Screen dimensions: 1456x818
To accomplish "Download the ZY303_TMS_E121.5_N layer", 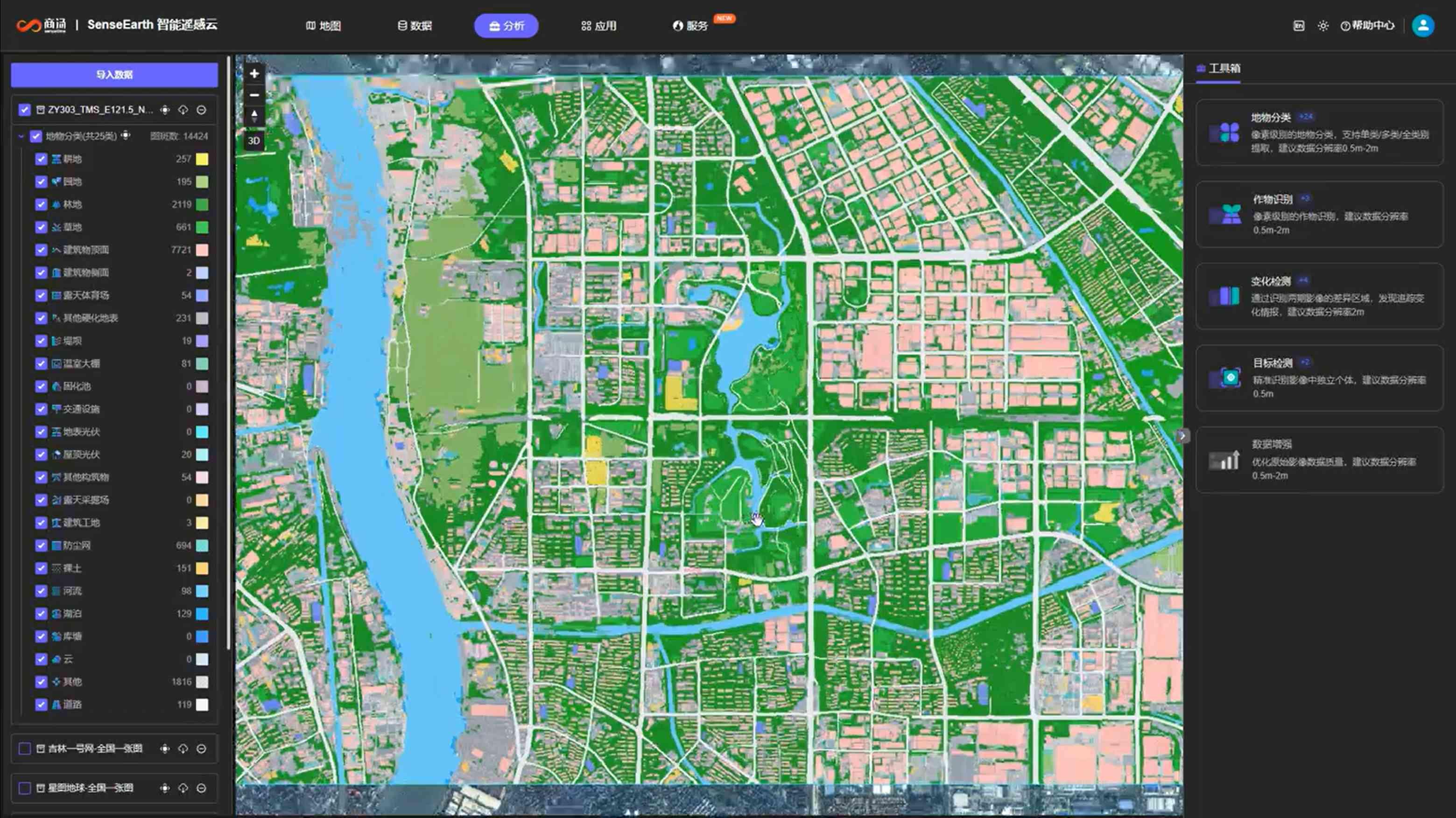I will pyautogui.click(x=183, y=110).
